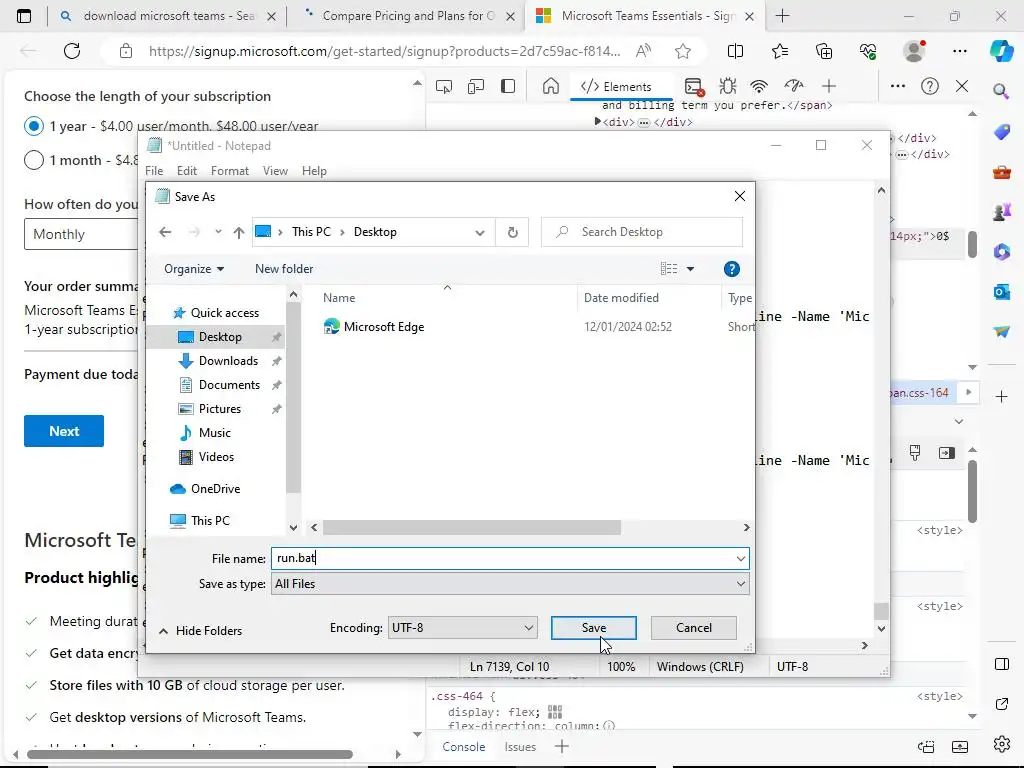The height and width of the screenshot is (768, 1024).
Task: Open Edge Collections icon
Action: point(824,51)
